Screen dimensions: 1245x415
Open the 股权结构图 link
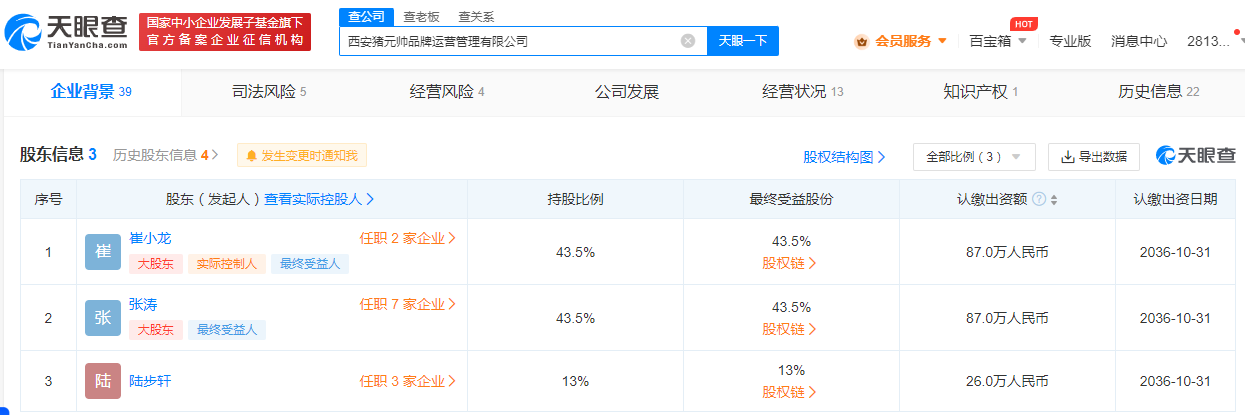coord(844,157)
